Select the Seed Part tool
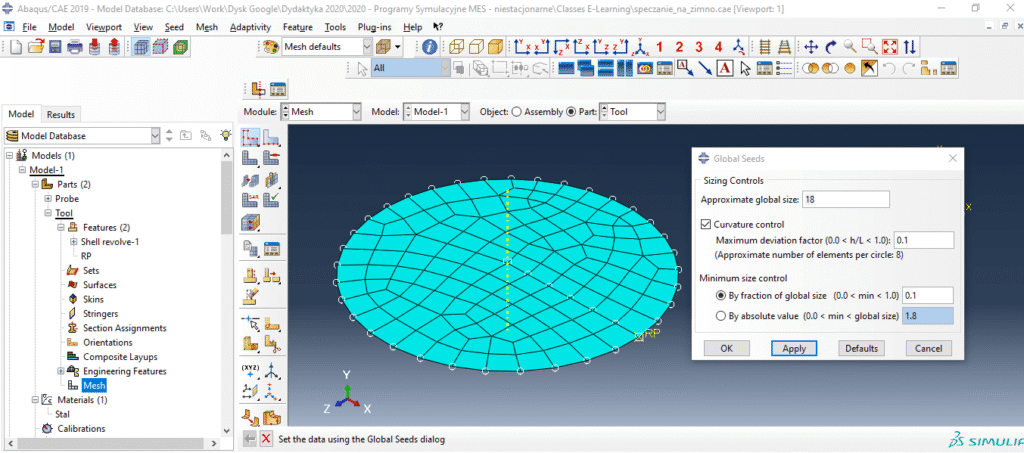Screen dimensions: 1024x453 click(x=251, y=137)
